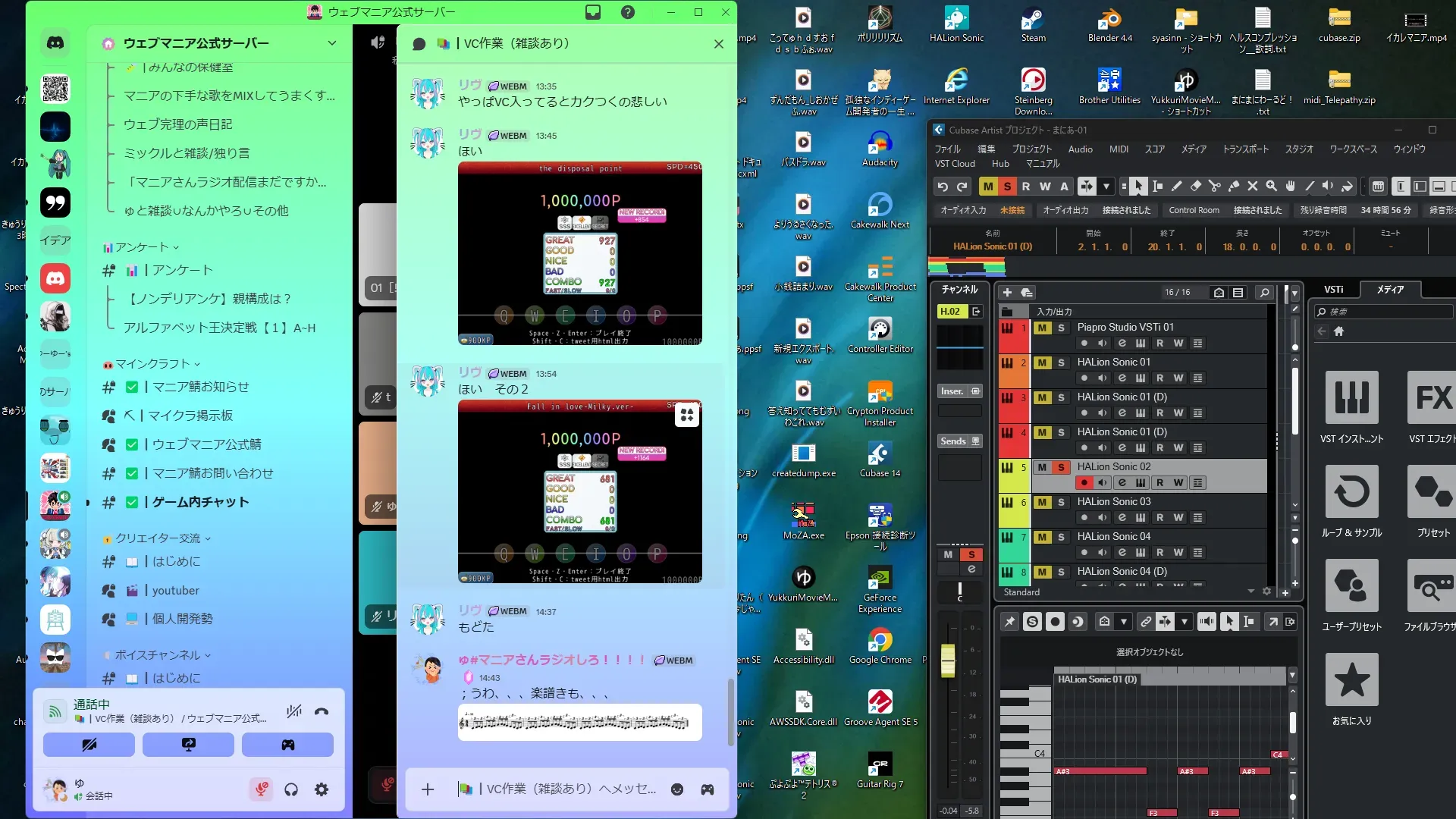The image size is (1456, 819).
Task: Open the emoji picker in message box
Action: click(676, 789)
